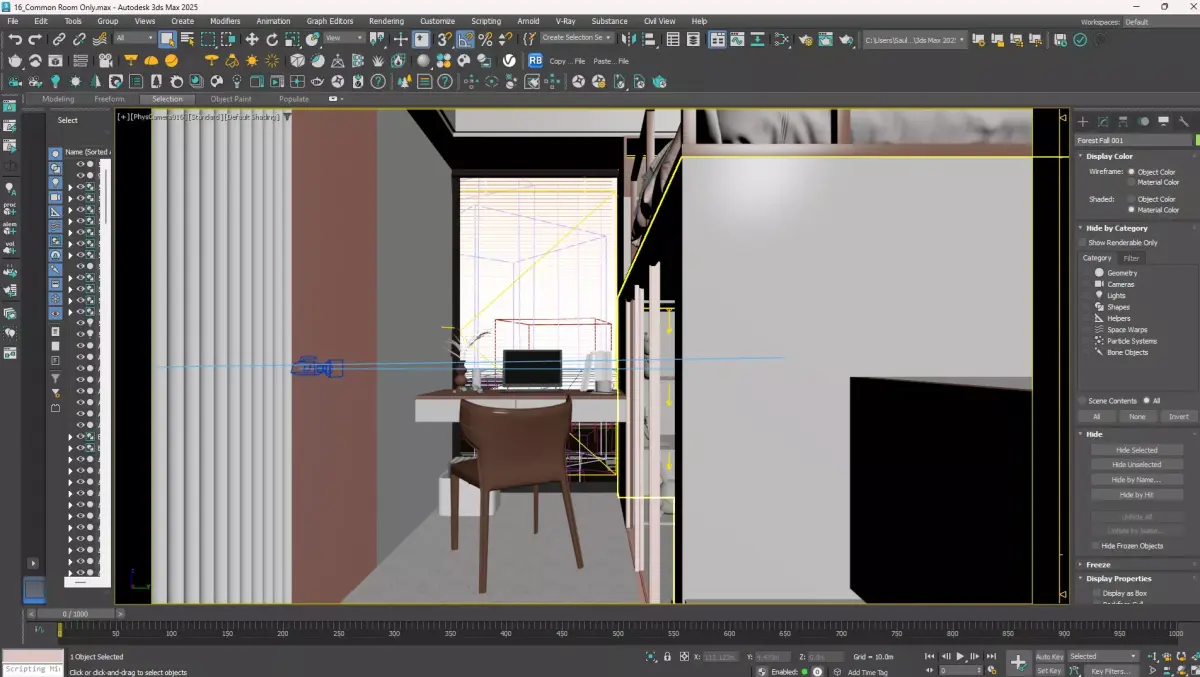Collapse the Hide by Category rollout
Image resolution: width=1200 pixels, height=677 pixels.
click(1117, 228)
